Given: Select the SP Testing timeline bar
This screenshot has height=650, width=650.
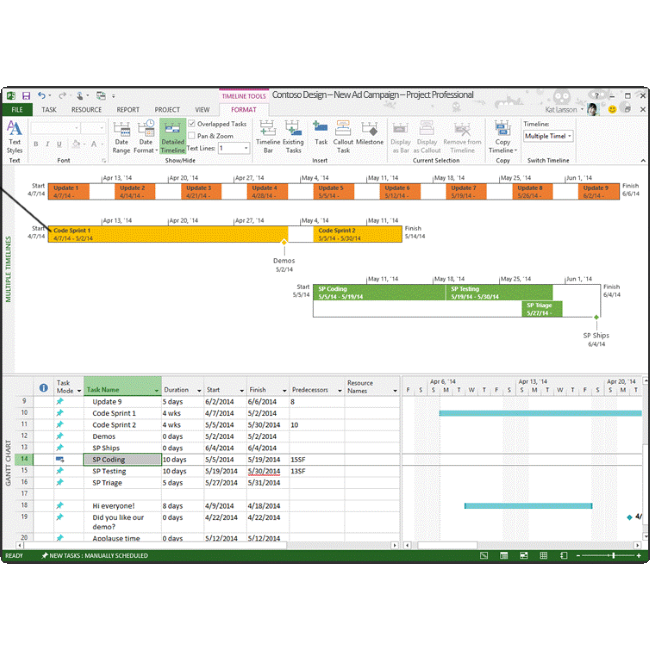Looking at the screenshot, I should (x=499, y=293).
